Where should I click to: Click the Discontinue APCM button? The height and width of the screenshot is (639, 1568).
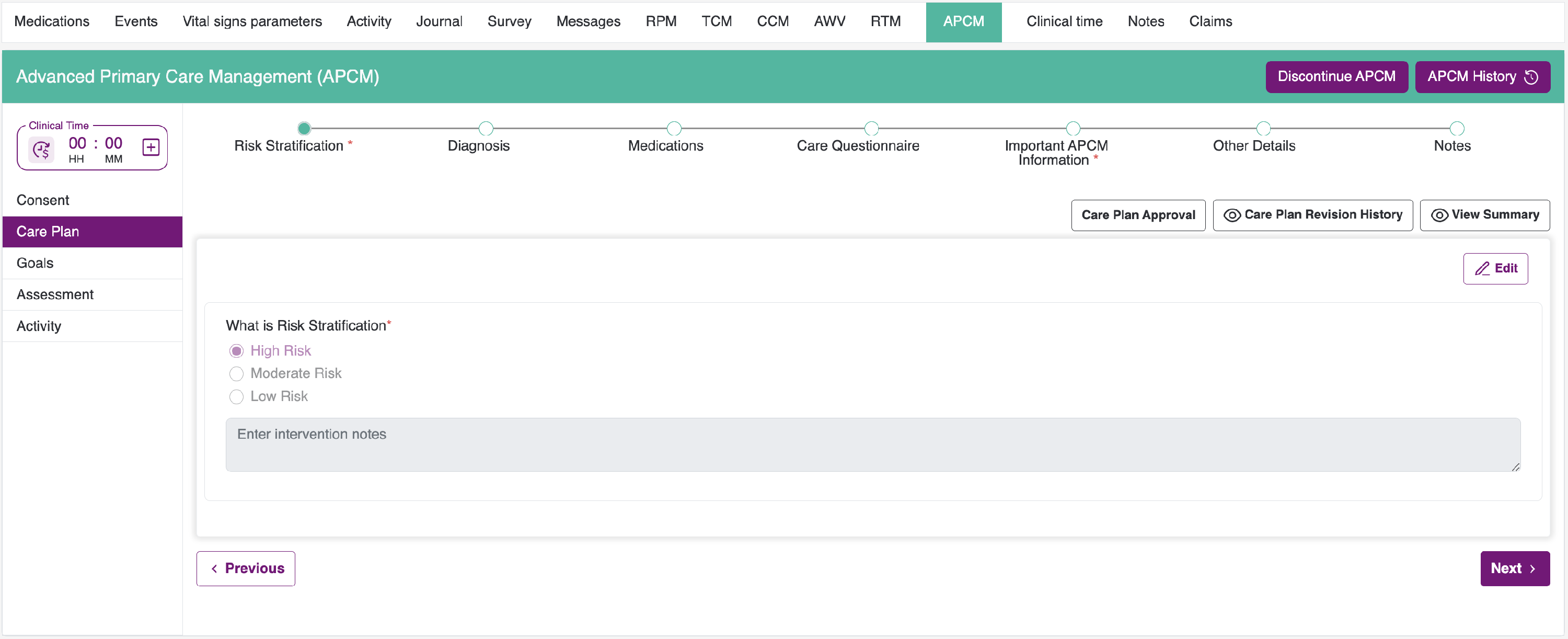tap(1336, 77)
